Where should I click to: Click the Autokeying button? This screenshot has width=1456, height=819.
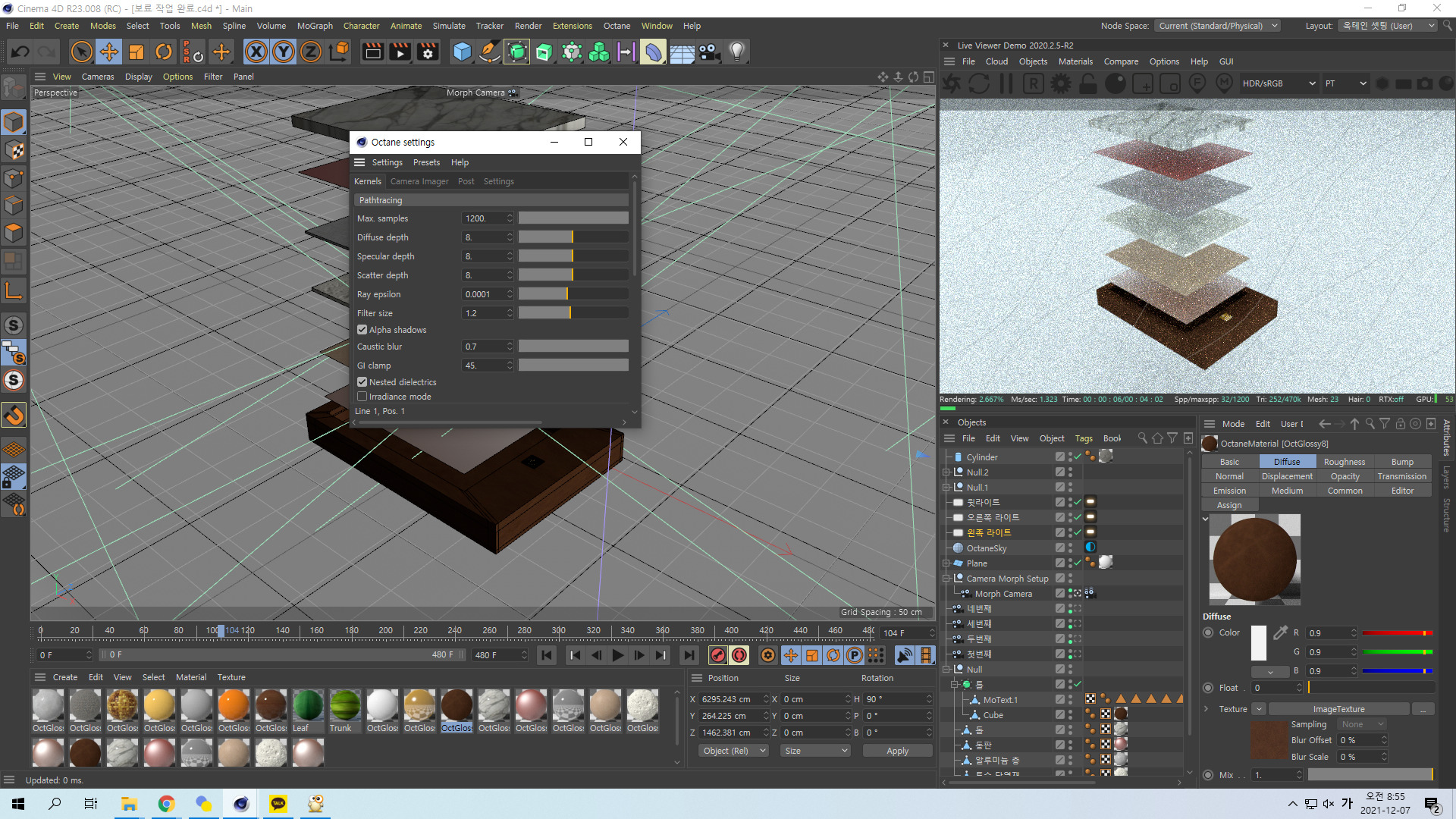[739, 655]
